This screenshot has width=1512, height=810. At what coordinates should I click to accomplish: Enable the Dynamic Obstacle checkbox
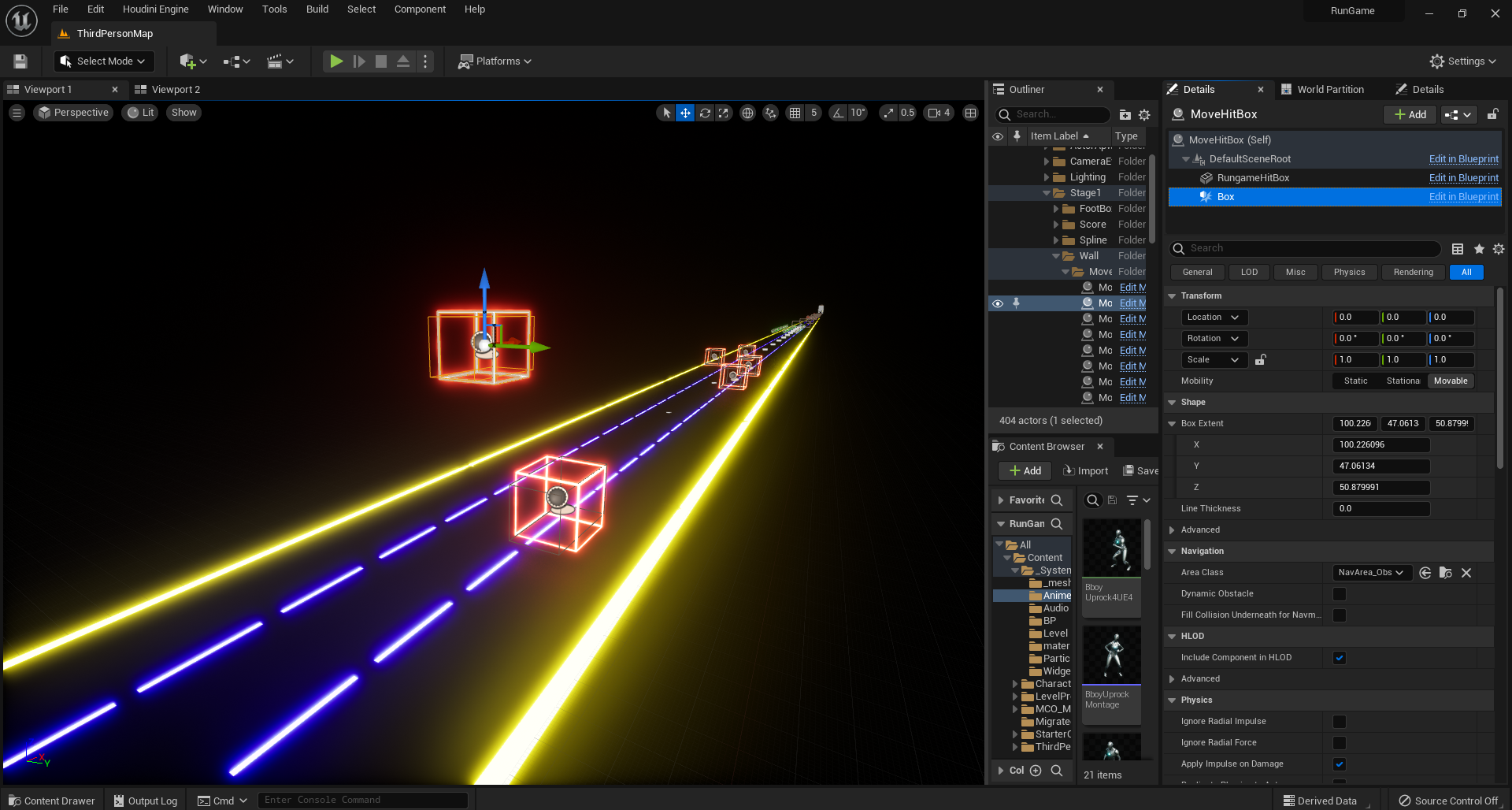(1340, 594)
